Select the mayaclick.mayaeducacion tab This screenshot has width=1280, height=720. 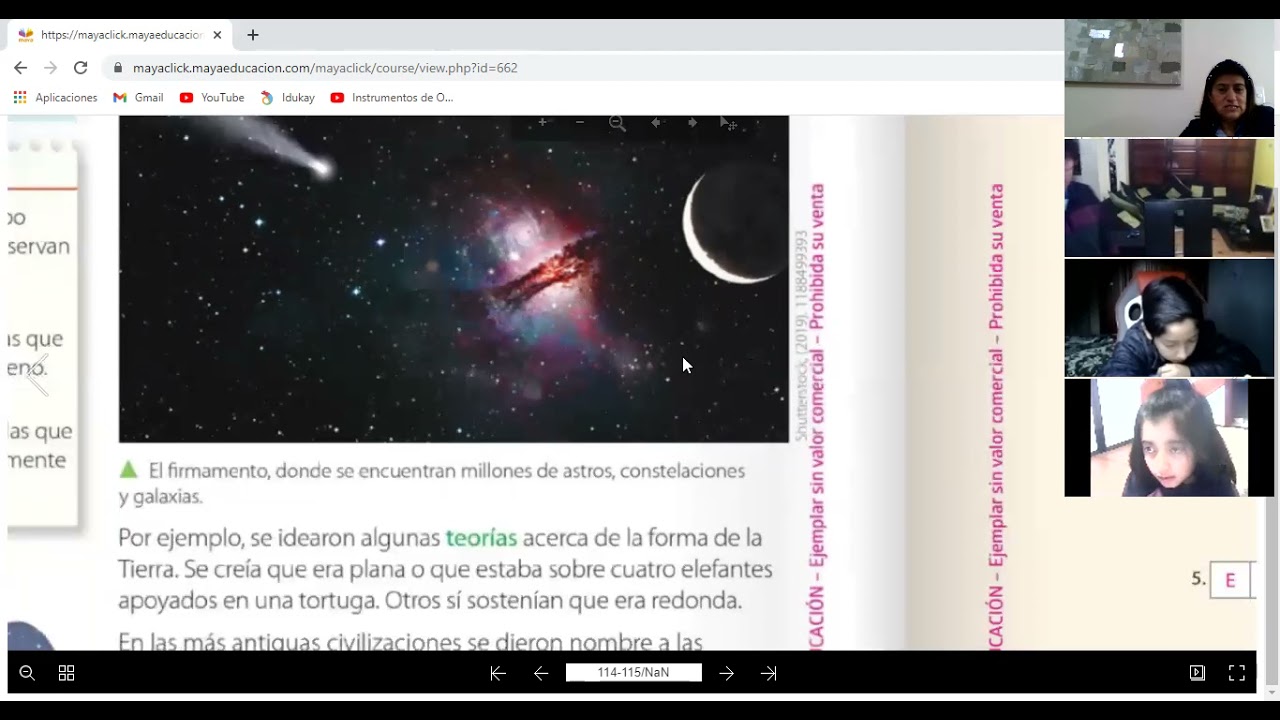(x=120, y=35)
